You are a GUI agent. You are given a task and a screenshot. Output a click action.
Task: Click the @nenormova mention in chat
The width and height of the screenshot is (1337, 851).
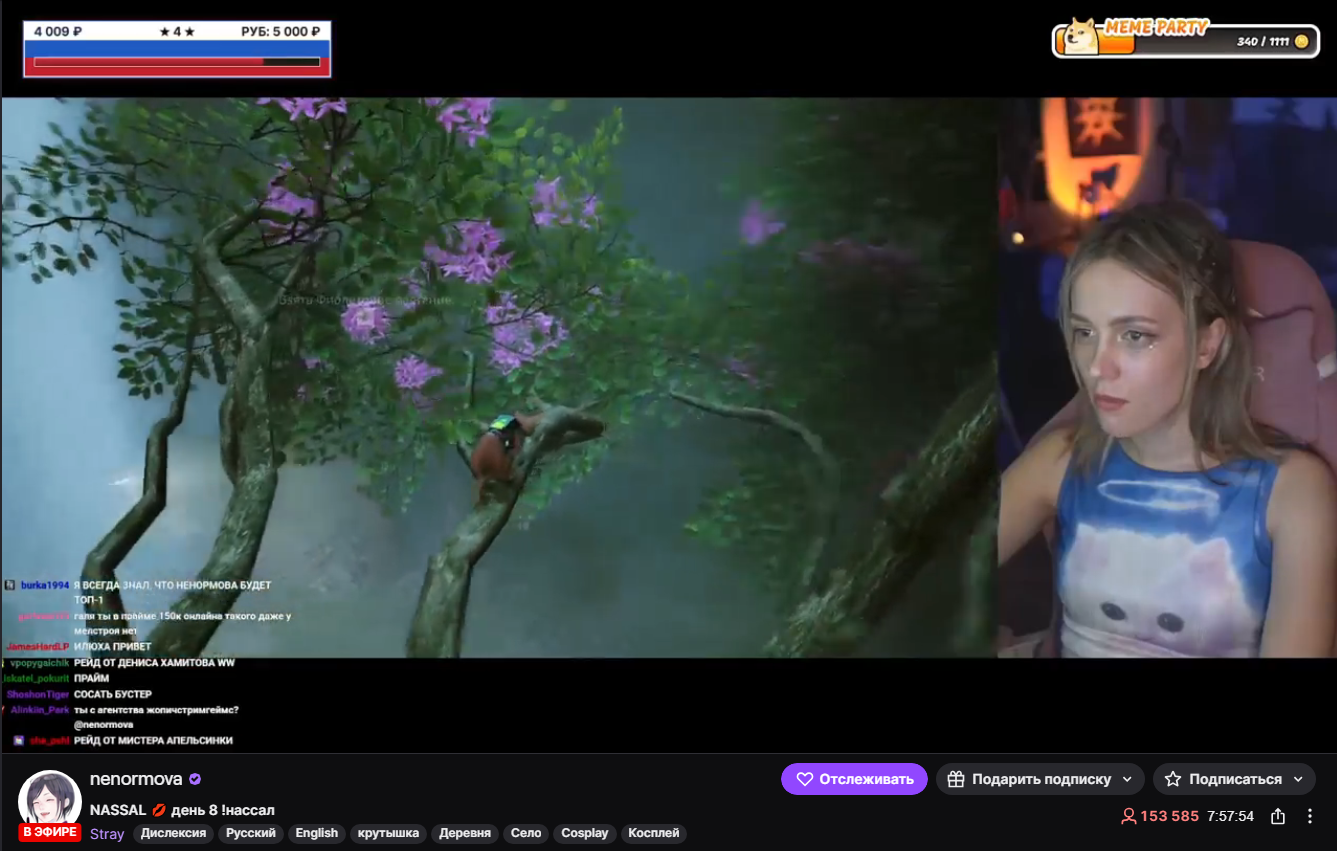(x=104, y=725)
